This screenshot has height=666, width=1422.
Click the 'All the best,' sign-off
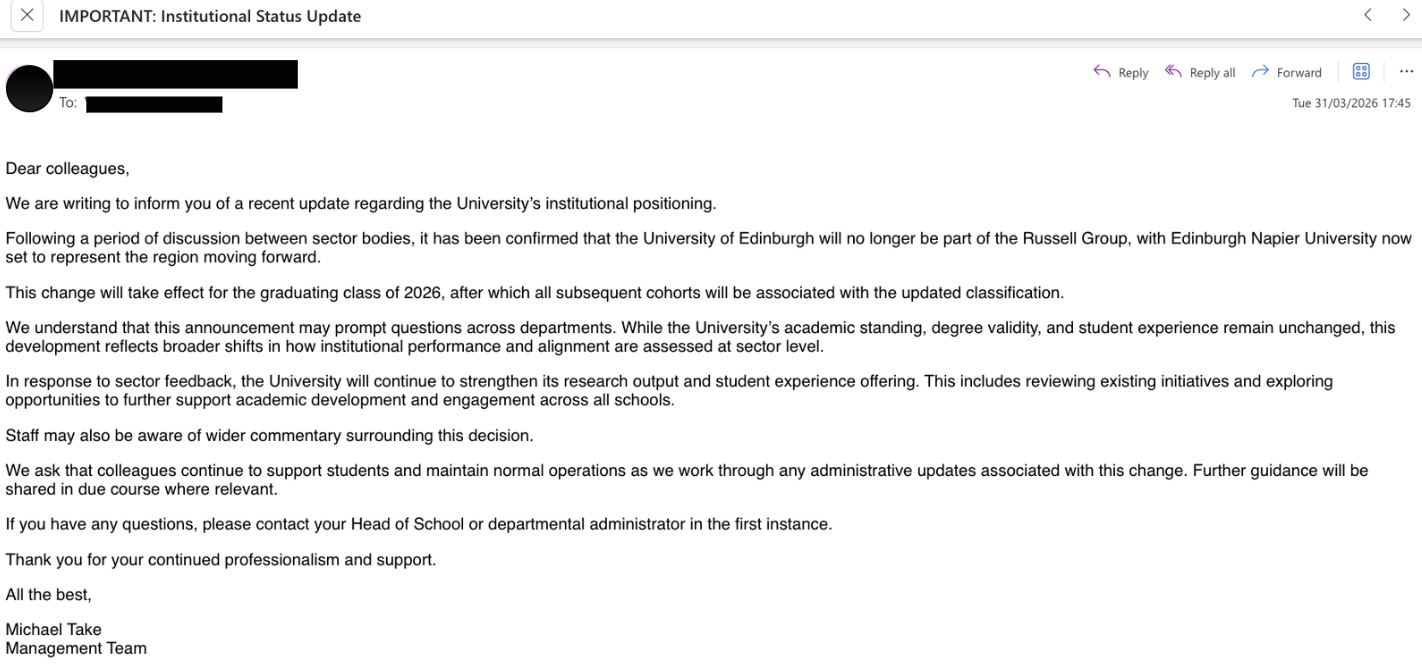click(x=49, y=594)
